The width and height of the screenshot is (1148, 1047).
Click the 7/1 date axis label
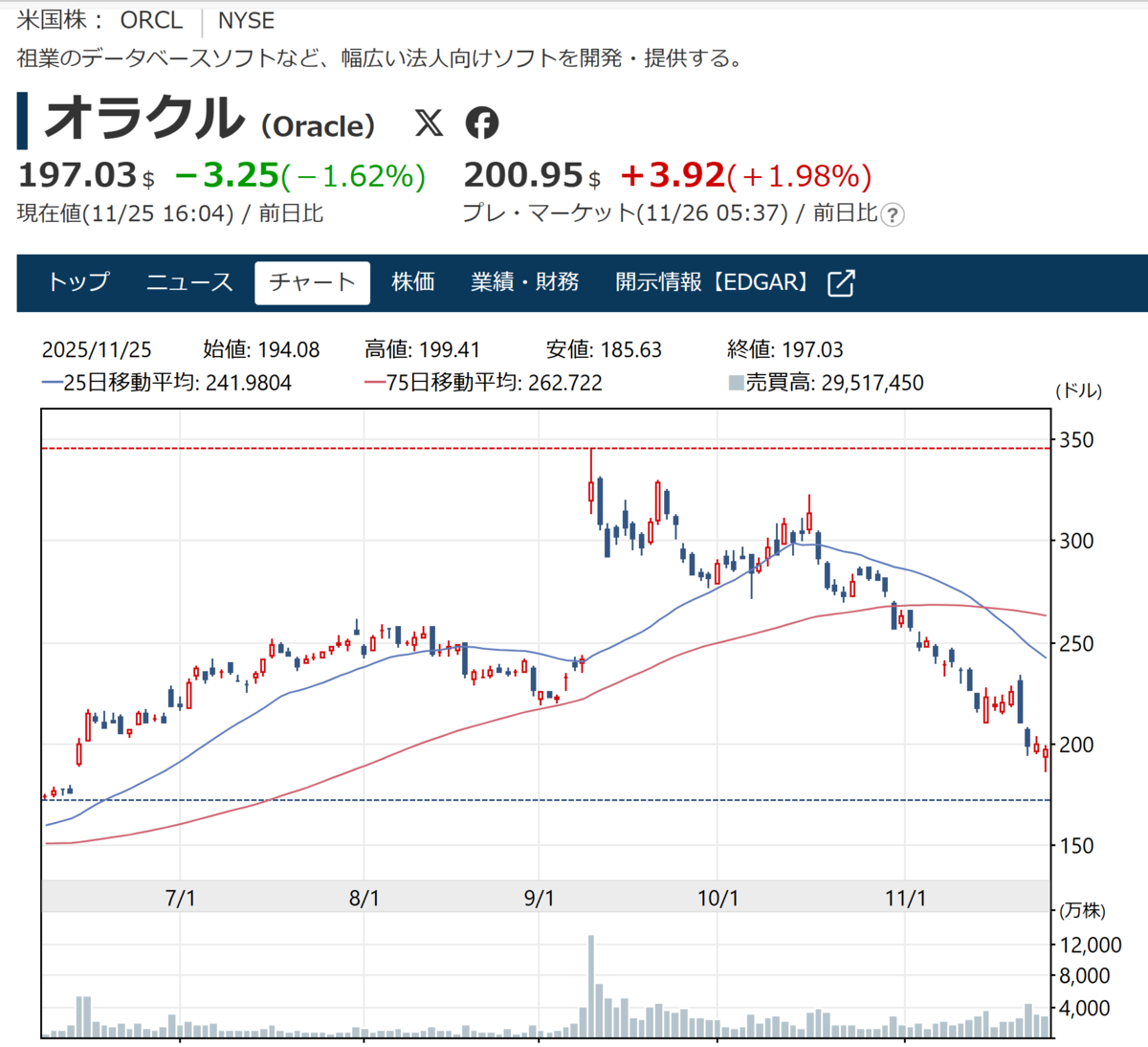click(181, 898)
